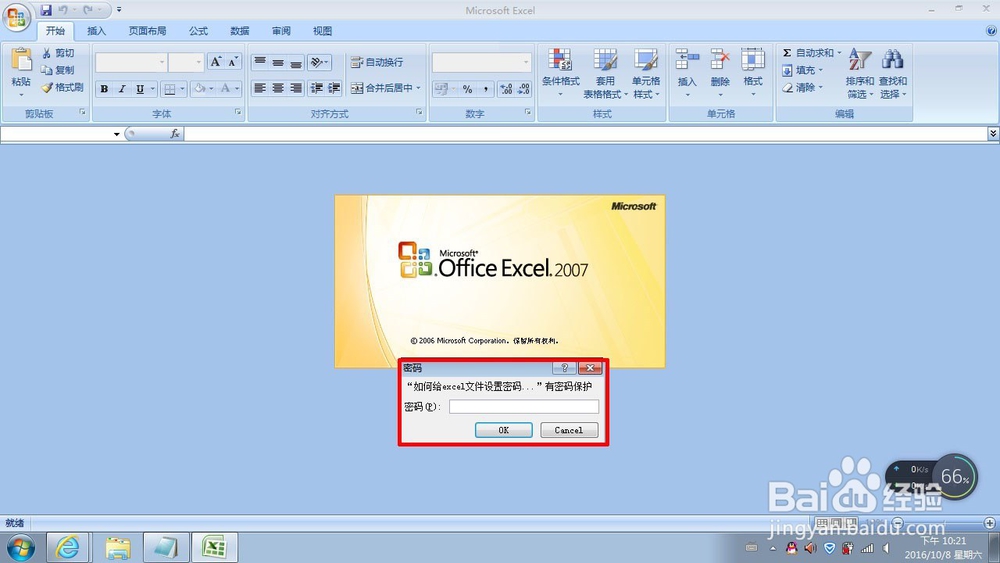Screen dimensions: 1000x563
Task: Toggle middle vertical alignment
Action: (278, 62)
